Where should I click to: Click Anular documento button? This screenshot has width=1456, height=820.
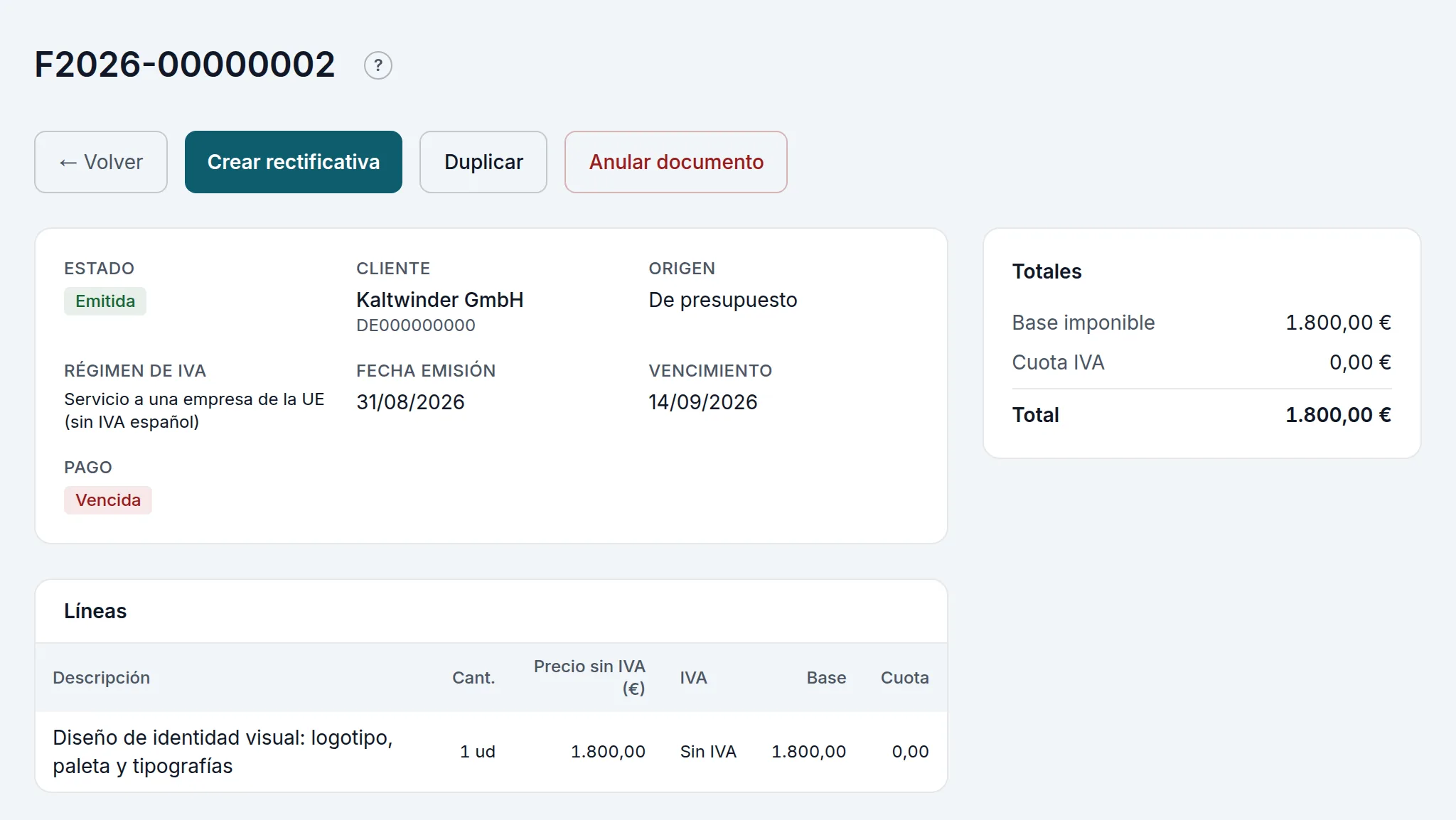pyautogui.click(x=676, y=162)
